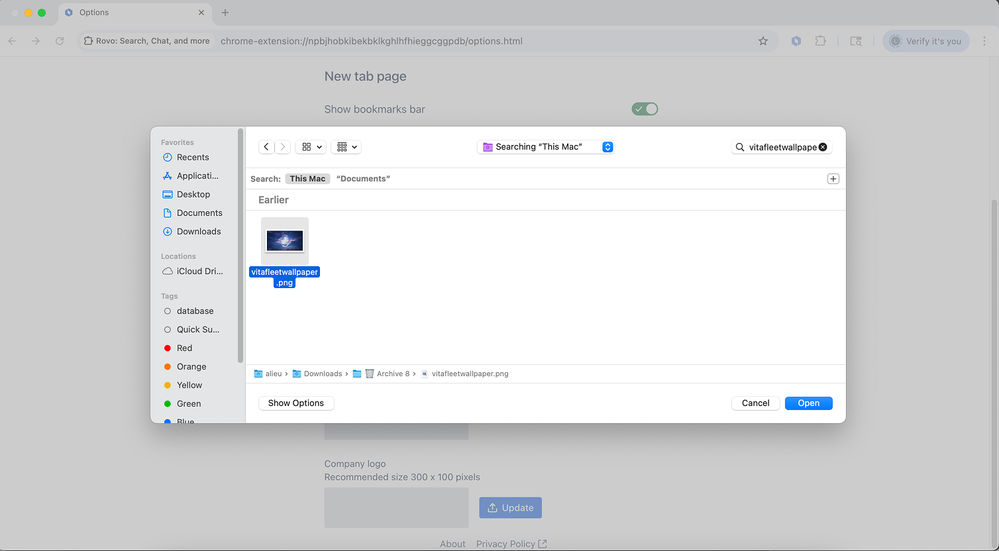Add search criteria with plus button
Image resolution: width=999 pixels, height=551 pixels.
pos(833,179)
